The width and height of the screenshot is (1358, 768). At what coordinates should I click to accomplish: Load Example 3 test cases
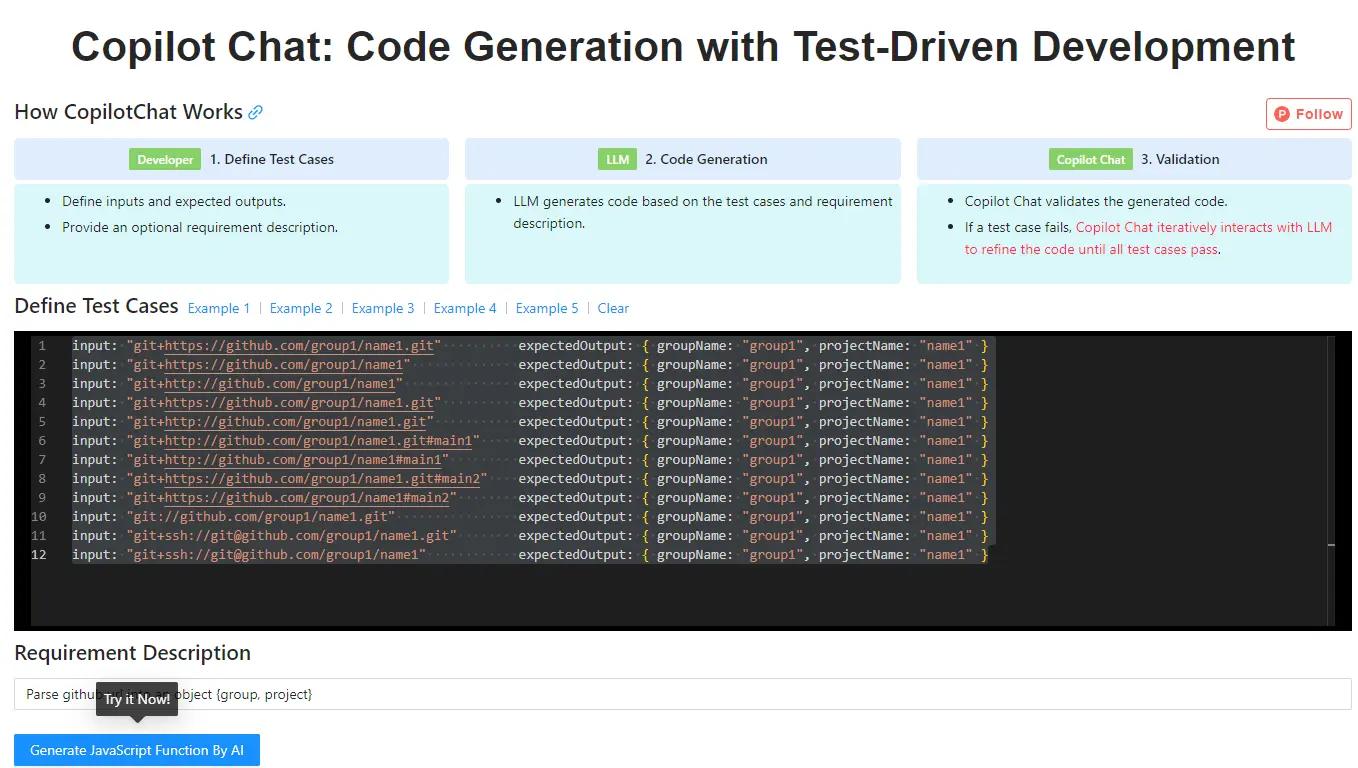pos(383,308)
